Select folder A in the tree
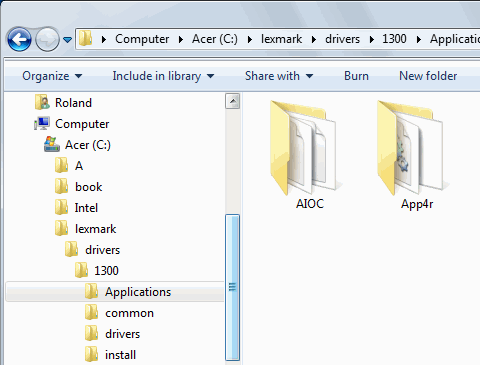The height and width of the screenshot is (365, 480). point(79,166)
